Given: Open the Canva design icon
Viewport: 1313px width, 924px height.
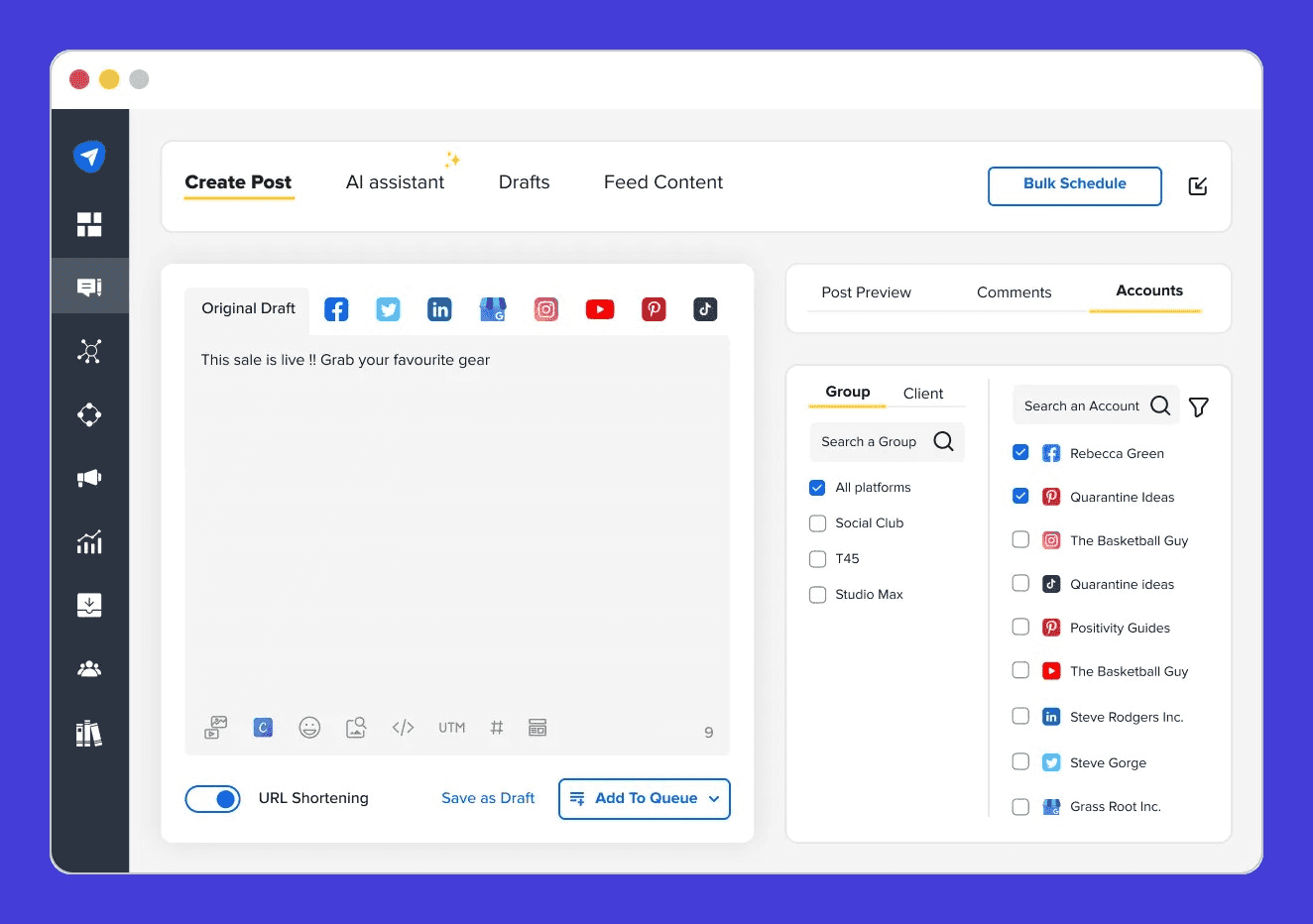Looking at the screenshot, I should click(x=263, y=728).
